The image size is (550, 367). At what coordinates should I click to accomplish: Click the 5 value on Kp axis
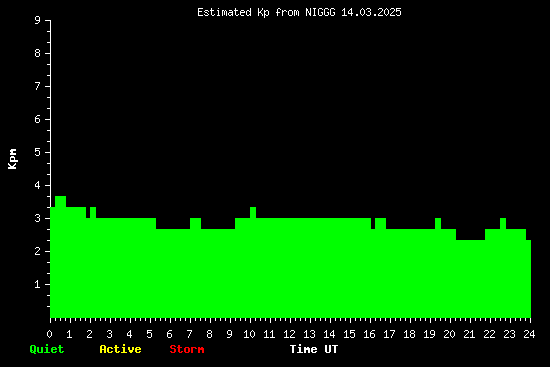(x=38, y=152)
